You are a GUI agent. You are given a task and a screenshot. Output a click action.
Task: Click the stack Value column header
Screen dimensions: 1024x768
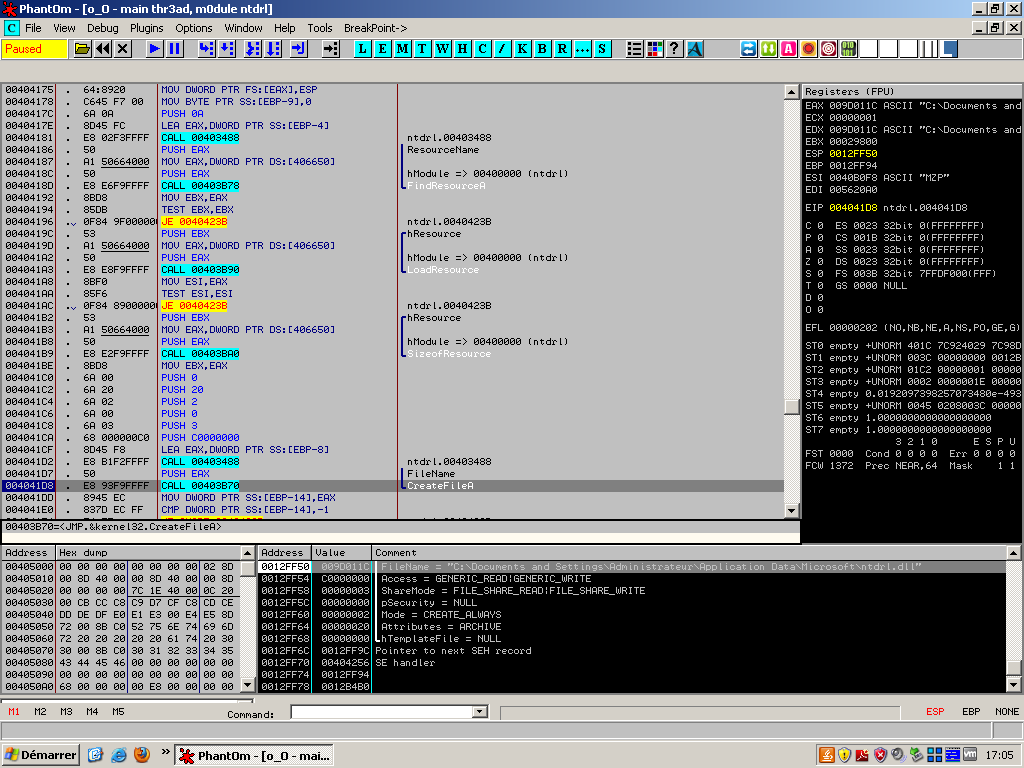341,552
